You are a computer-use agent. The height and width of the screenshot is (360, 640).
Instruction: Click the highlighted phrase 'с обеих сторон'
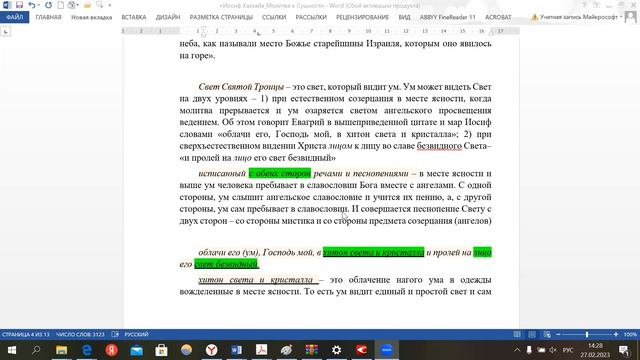coord(280,173)
